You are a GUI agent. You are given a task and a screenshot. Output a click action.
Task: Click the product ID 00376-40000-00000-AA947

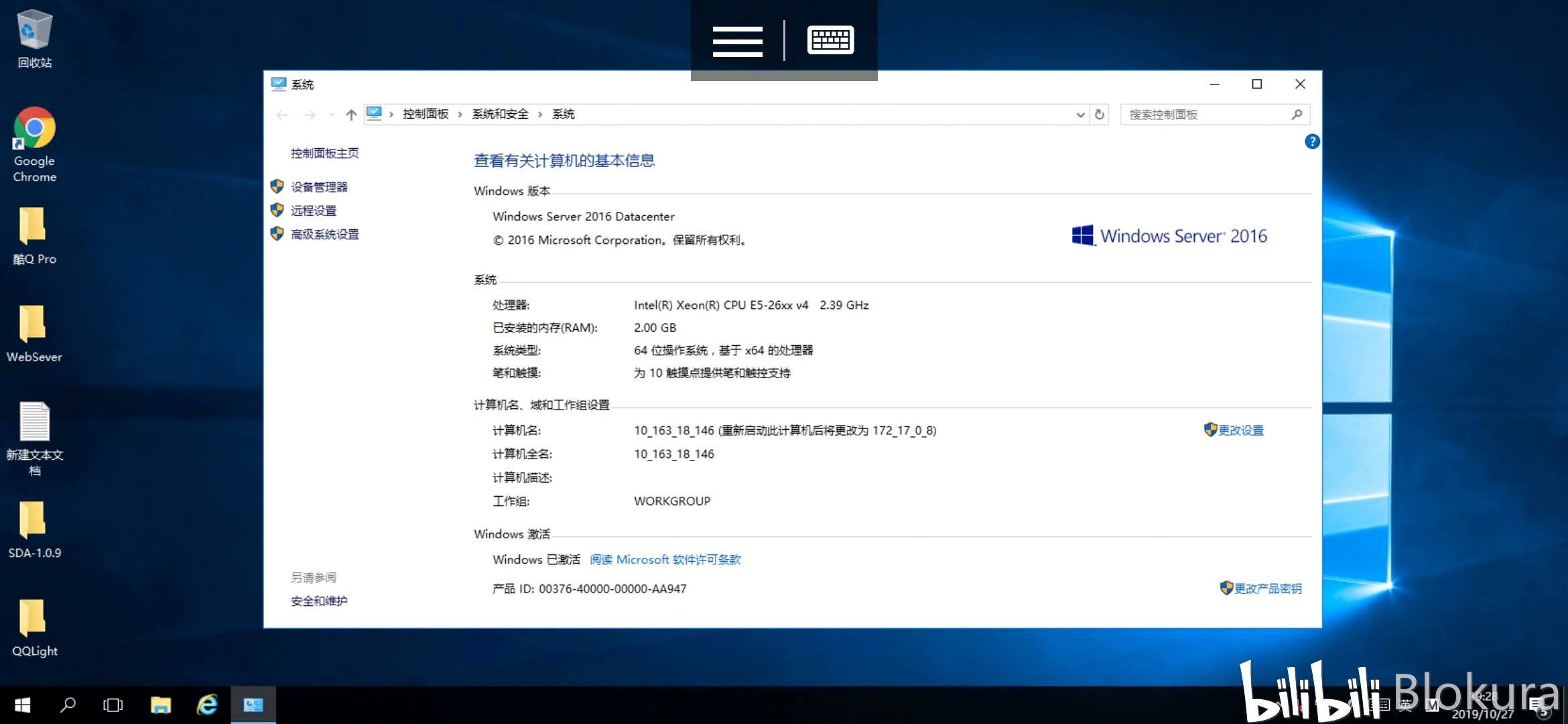(x=612, y=589)
